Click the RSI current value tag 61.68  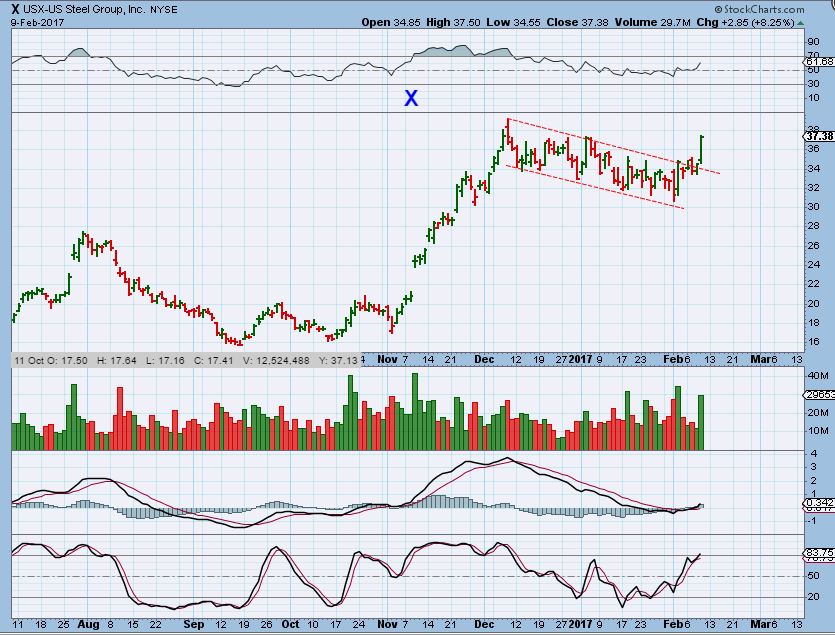coord(819,62)
